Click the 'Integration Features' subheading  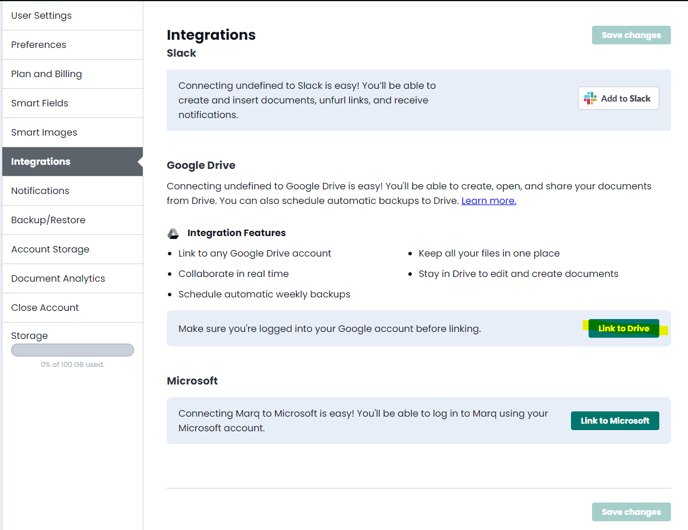coord(236,233)
